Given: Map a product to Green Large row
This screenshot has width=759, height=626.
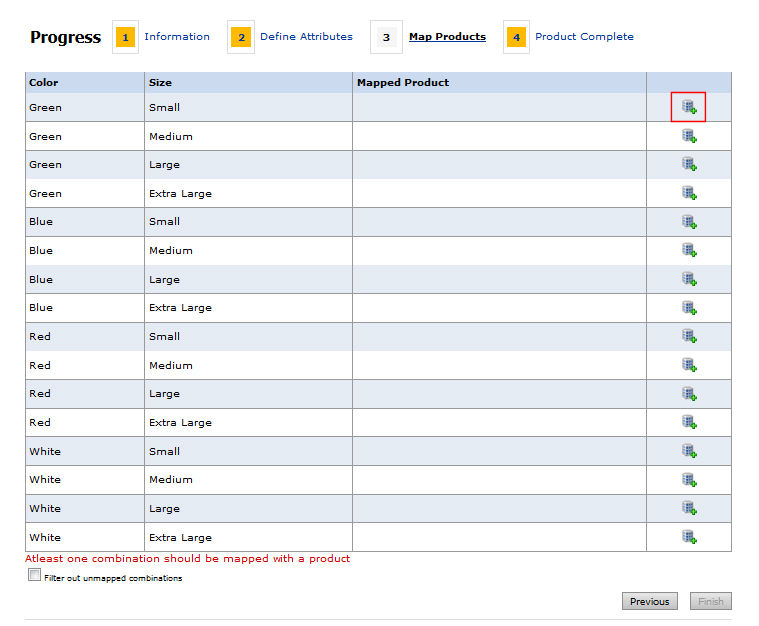Looking at the screenshot, I should (689, 164).
